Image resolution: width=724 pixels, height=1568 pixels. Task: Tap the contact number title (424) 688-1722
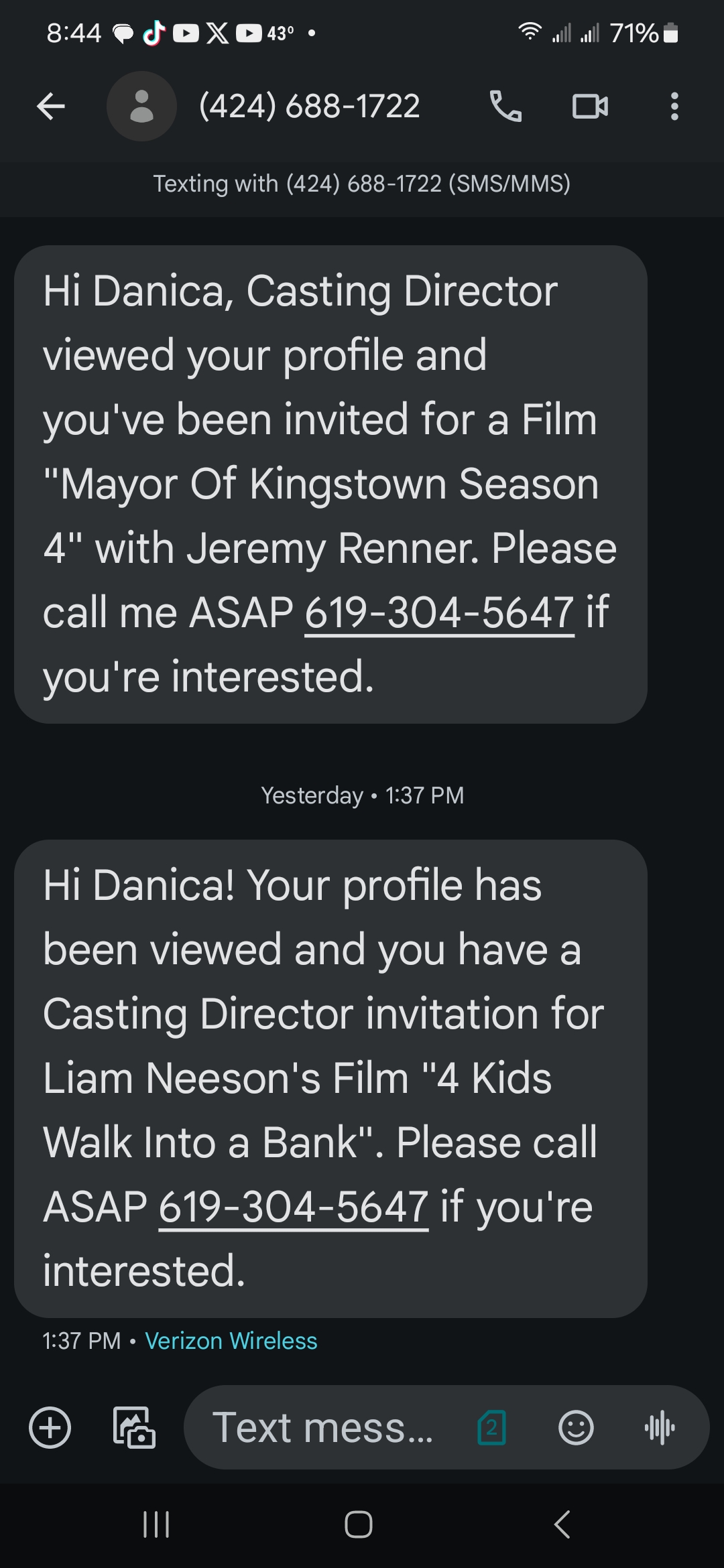click(x=310, y=106)
